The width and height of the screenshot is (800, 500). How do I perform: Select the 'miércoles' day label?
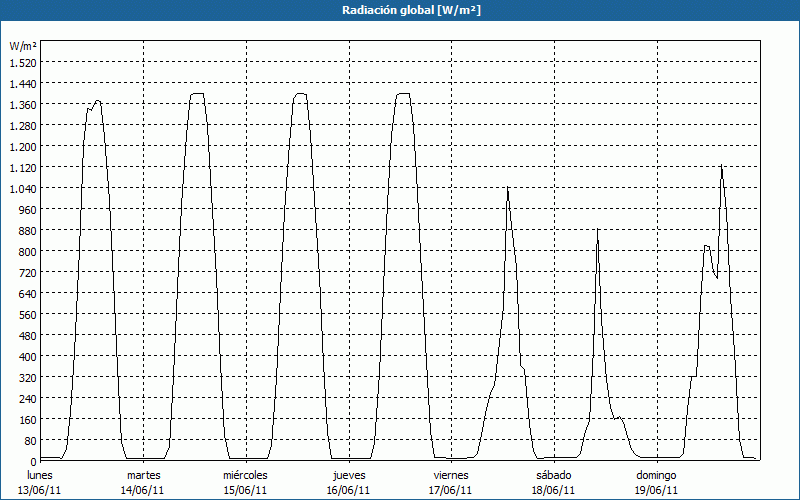(245, 475)
